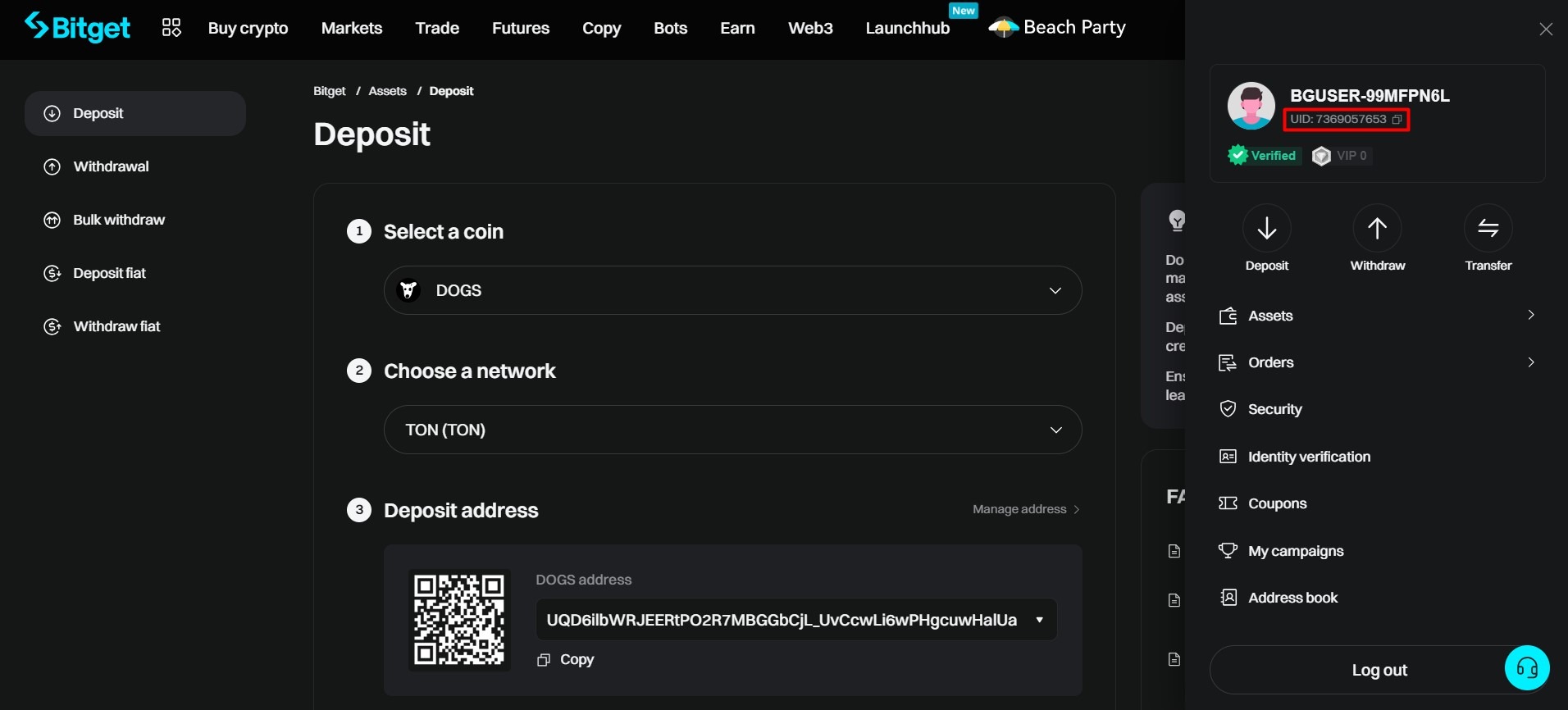Viewport: 1568px width, 710px height.
Task: Click the round Withdraw arrow button
Action: [1378, 228]
